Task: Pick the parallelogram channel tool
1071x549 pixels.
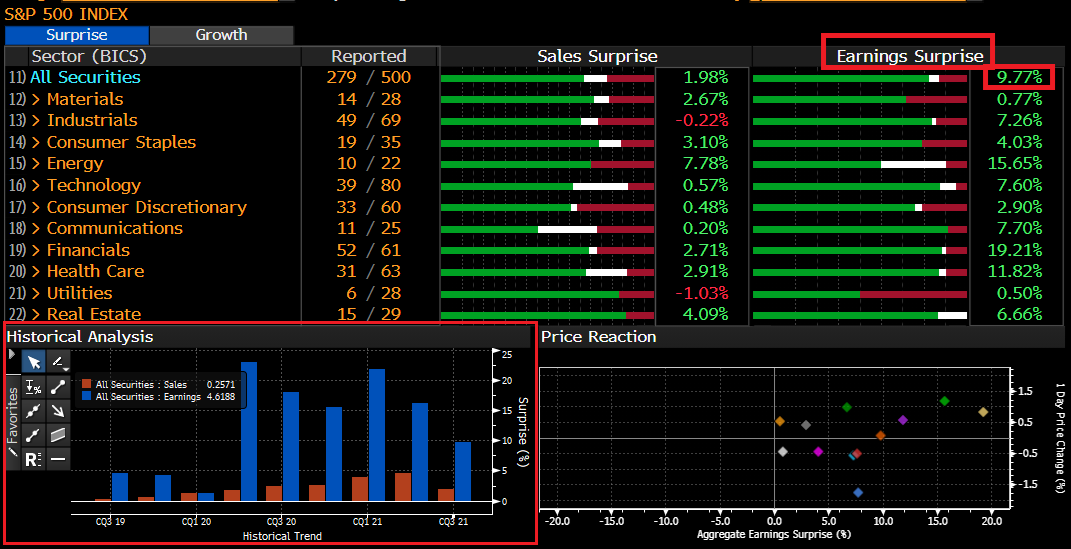Action: pyautogui.click(x=58, y=434)
